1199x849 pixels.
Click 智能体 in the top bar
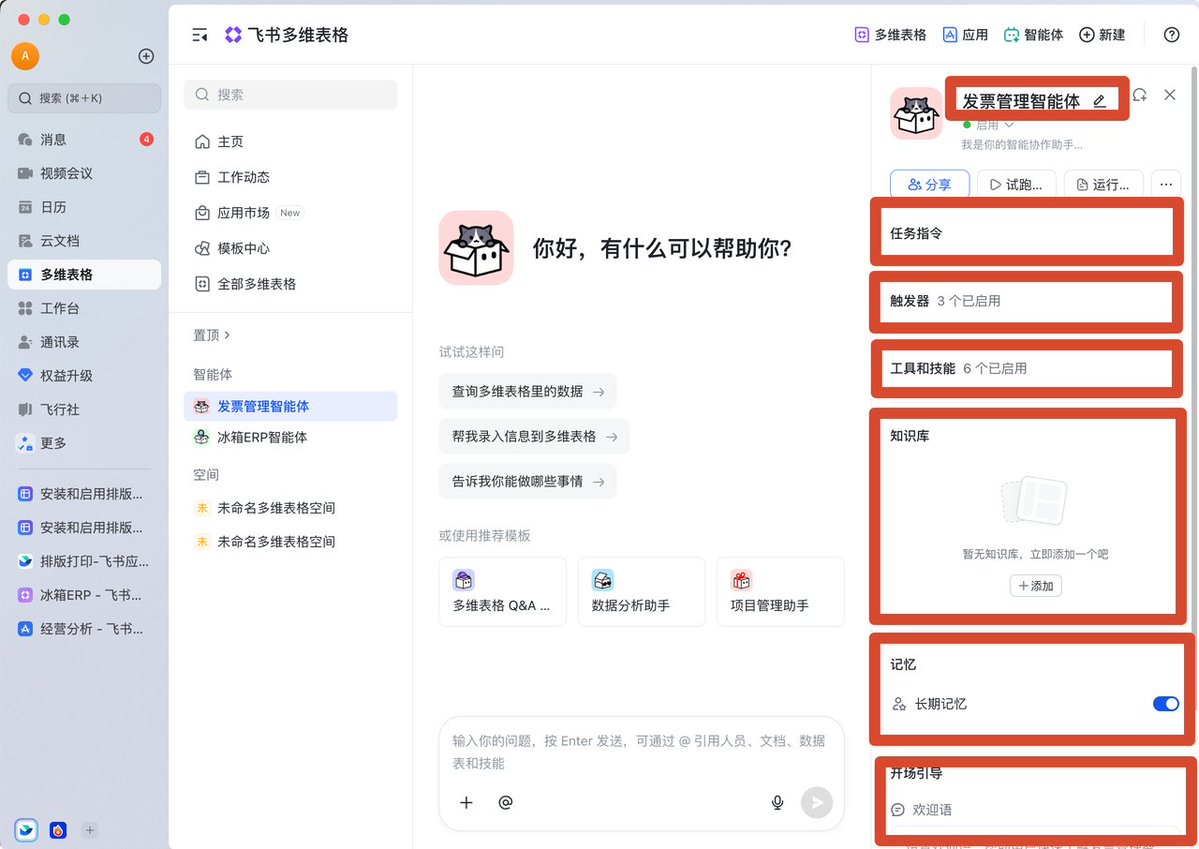pyautogui.click(x=1033, y=34)
